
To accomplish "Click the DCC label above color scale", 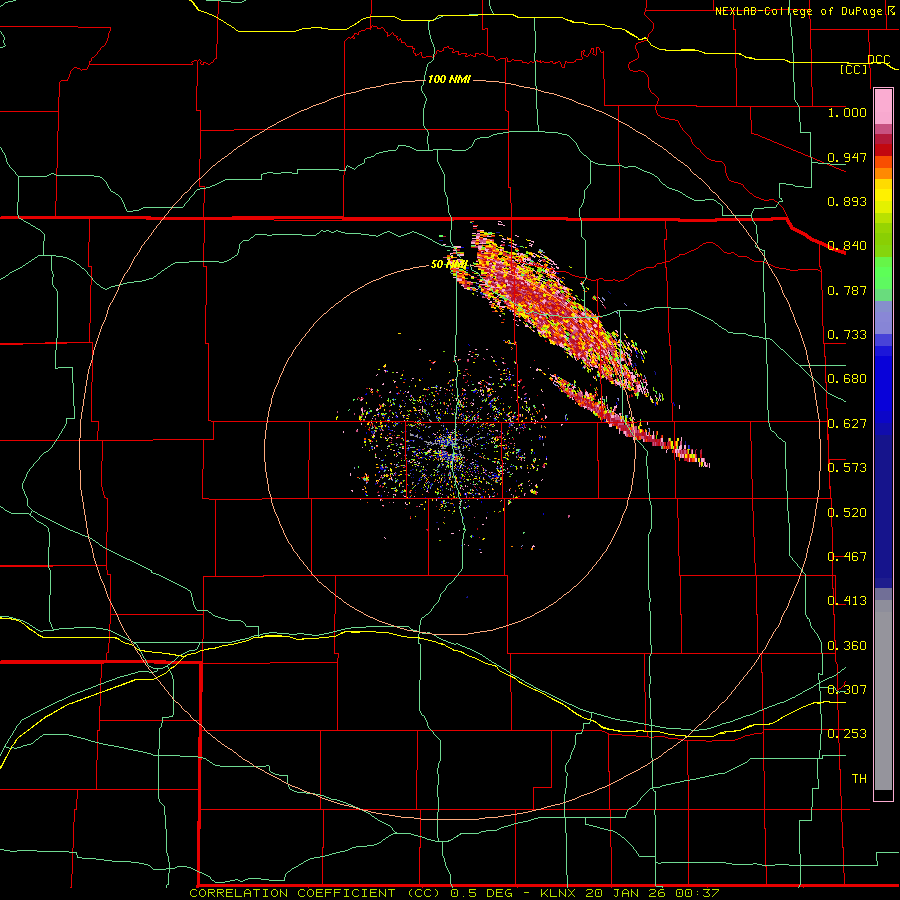I will tap(878, 59).
